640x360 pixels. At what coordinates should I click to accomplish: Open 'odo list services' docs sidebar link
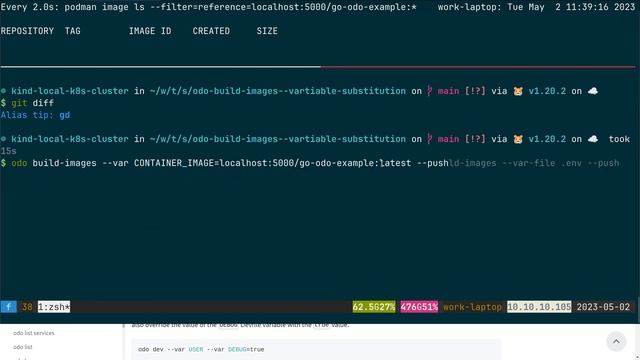(33, 333)
